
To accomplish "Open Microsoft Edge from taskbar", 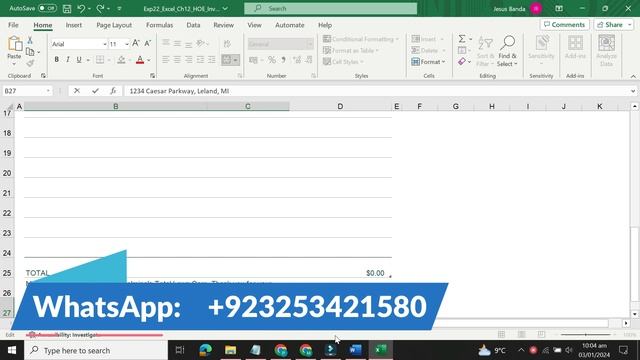I will (206, 350).
